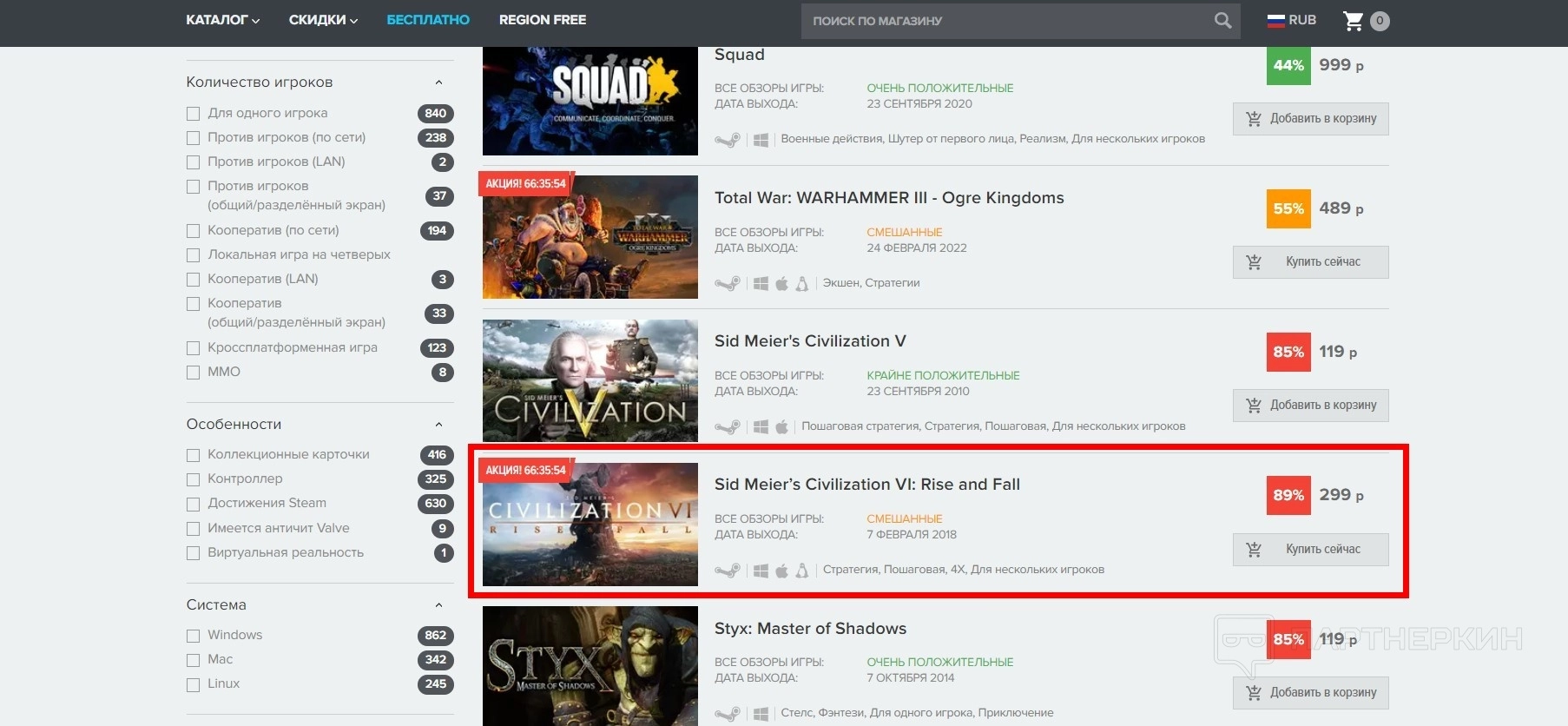Enable the MMO filter checkbox

193,373
